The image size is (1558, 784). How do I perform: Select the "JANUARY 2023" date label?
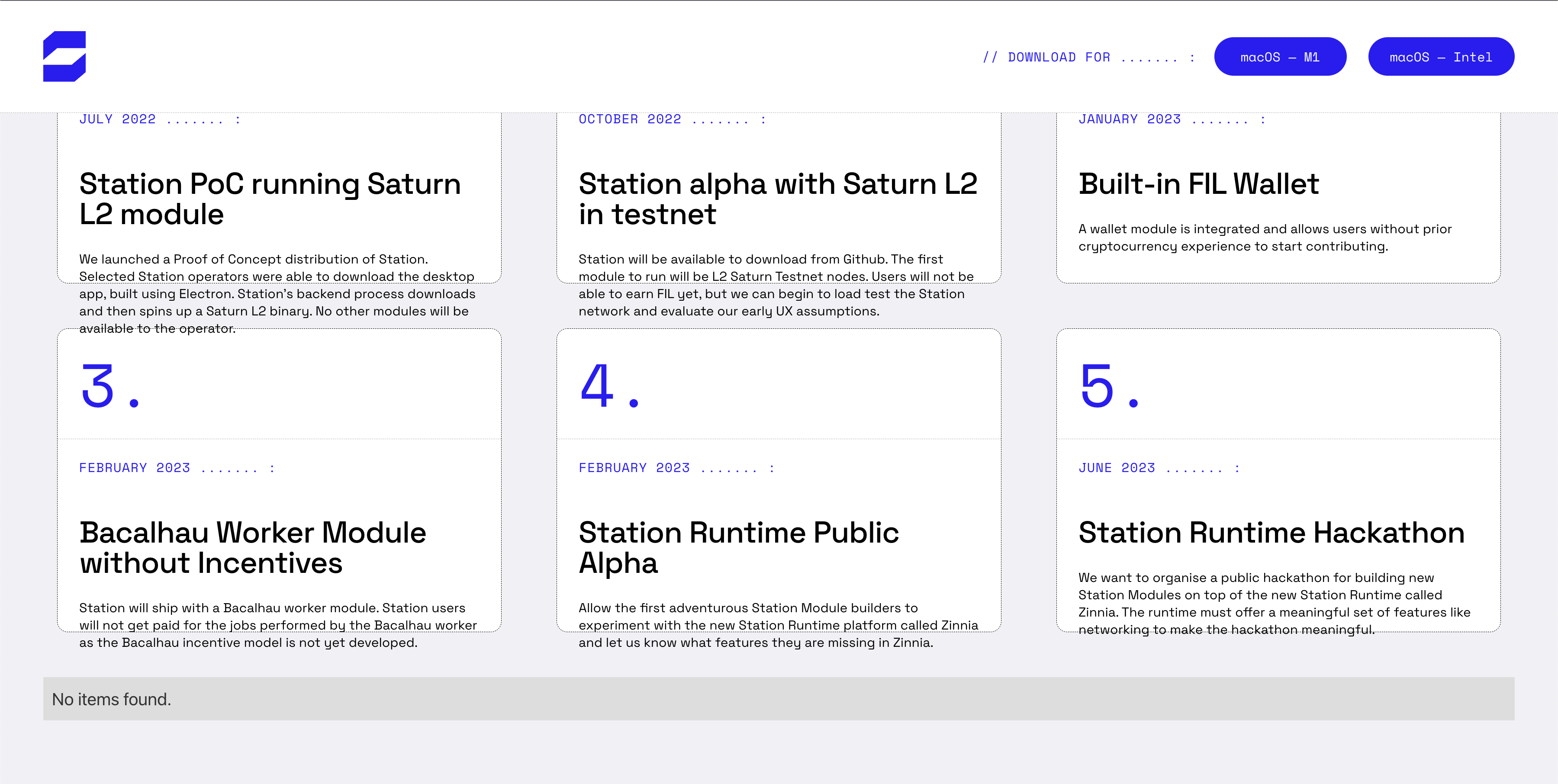(1130, 119)
